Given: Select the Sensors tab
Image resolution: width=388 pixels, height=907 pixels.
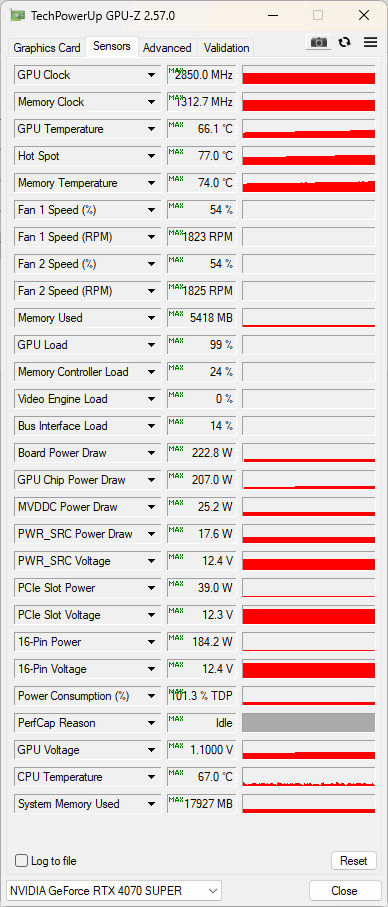Looking at the screenshot, I should 112,46.
